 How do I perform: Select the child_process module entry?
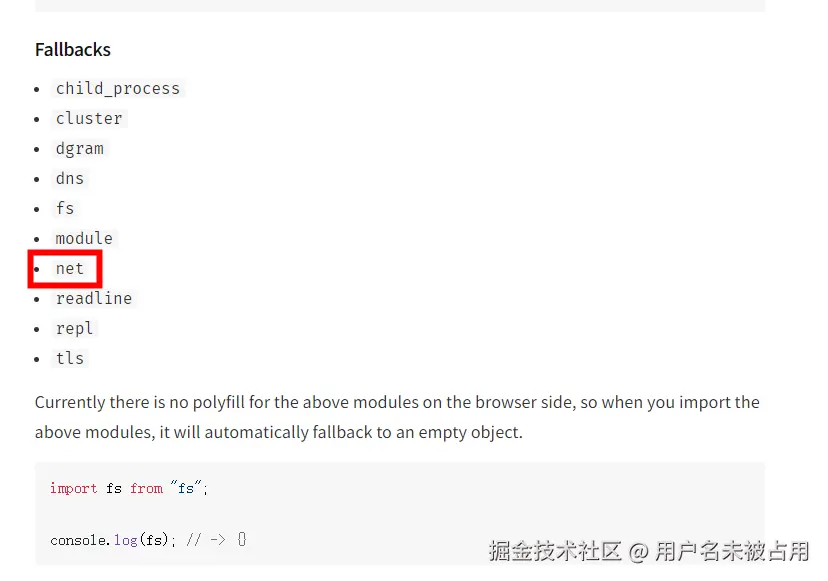click(118, 88)
